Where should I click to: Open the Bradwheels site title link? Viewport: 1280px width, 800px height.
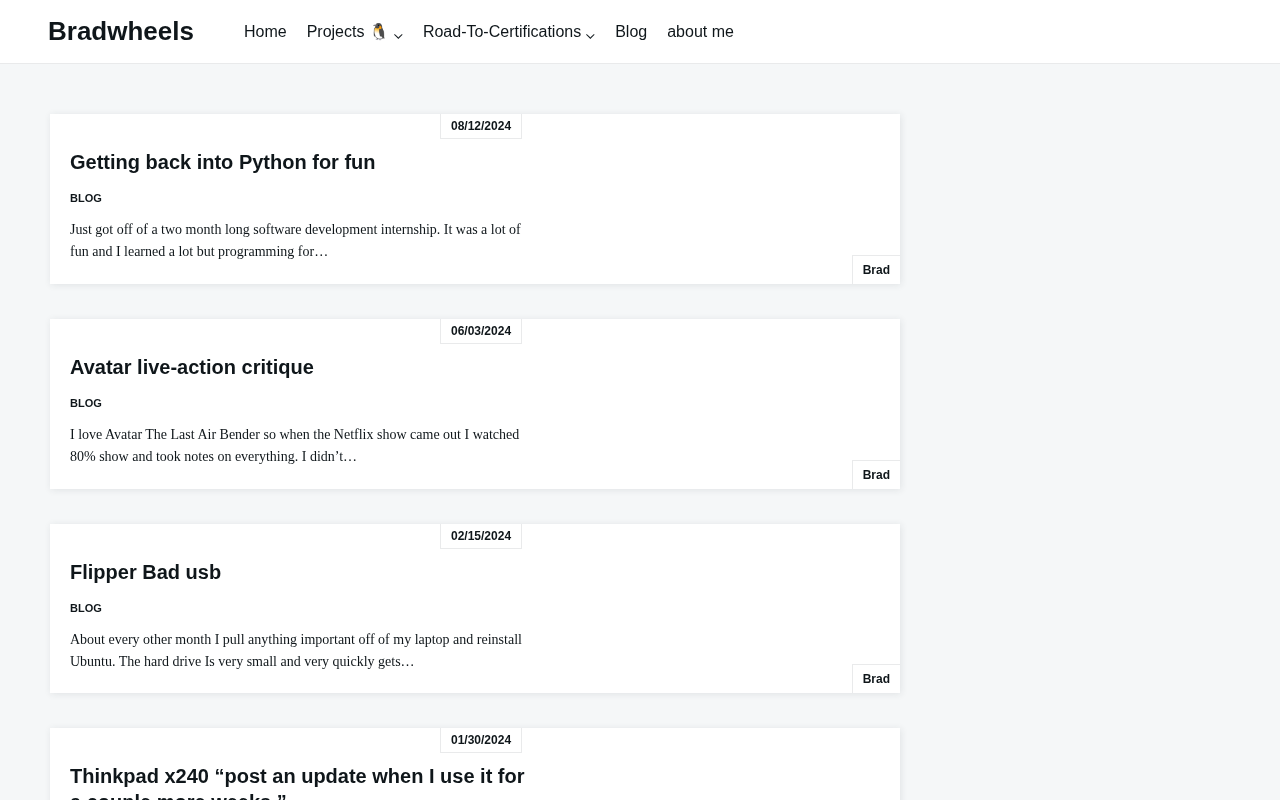[x=121, y=31]
